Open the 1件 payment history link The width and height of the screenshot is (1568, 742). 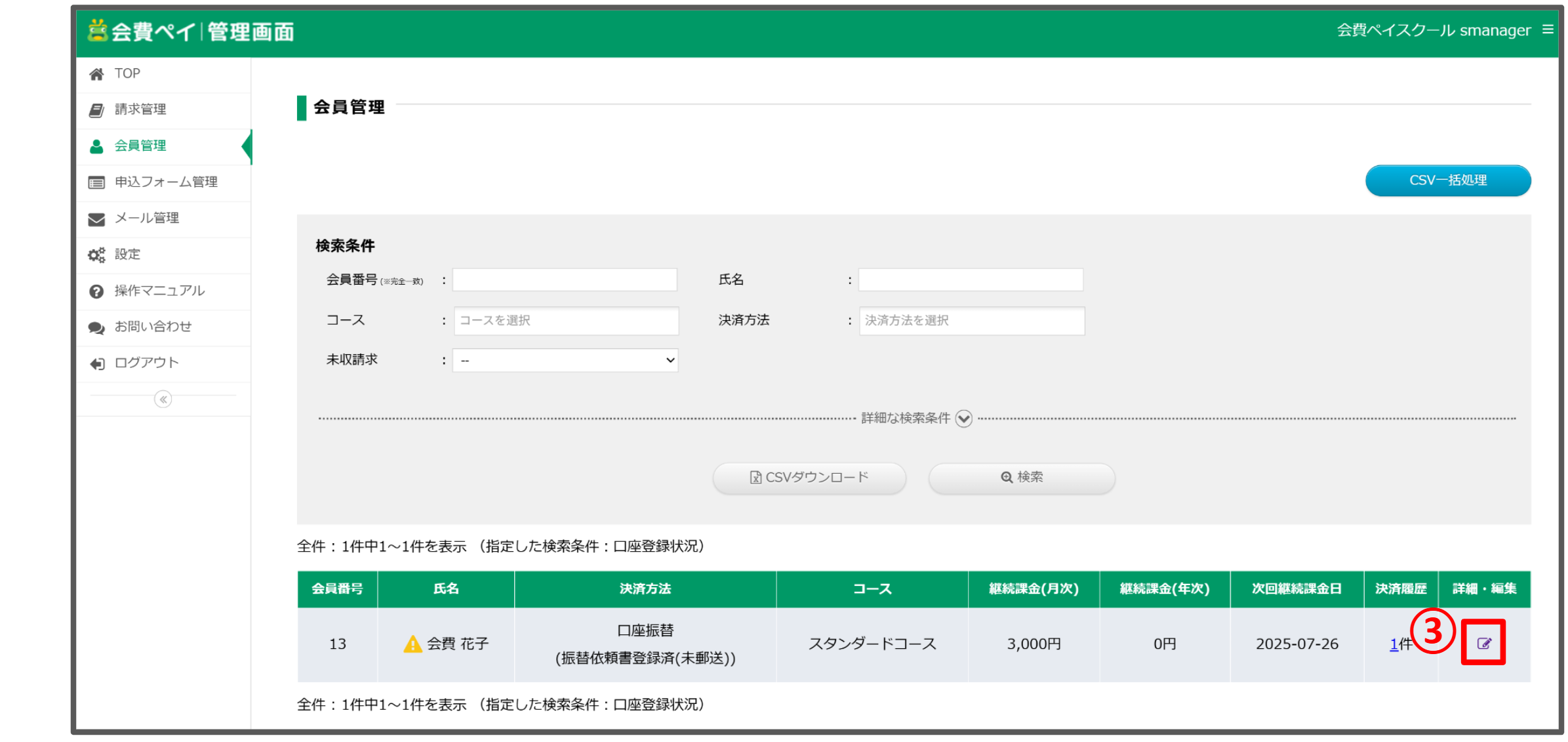(x=1394, y=644)
